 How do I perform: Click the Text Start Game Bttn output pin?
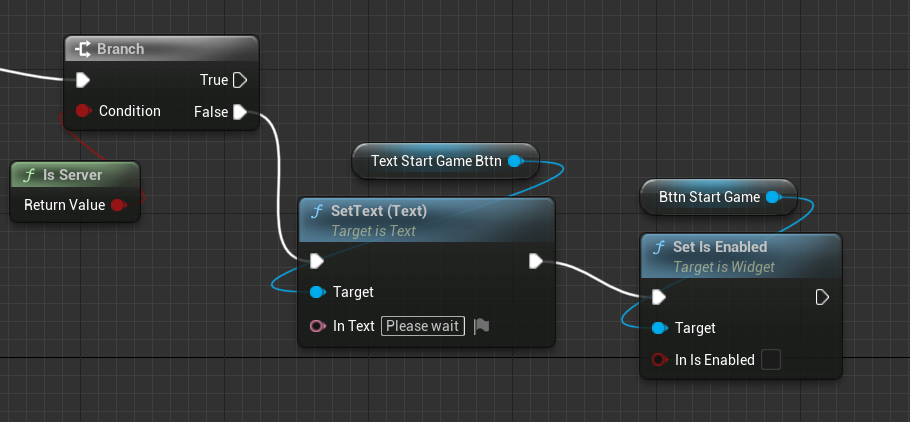[x=514, y=161]
